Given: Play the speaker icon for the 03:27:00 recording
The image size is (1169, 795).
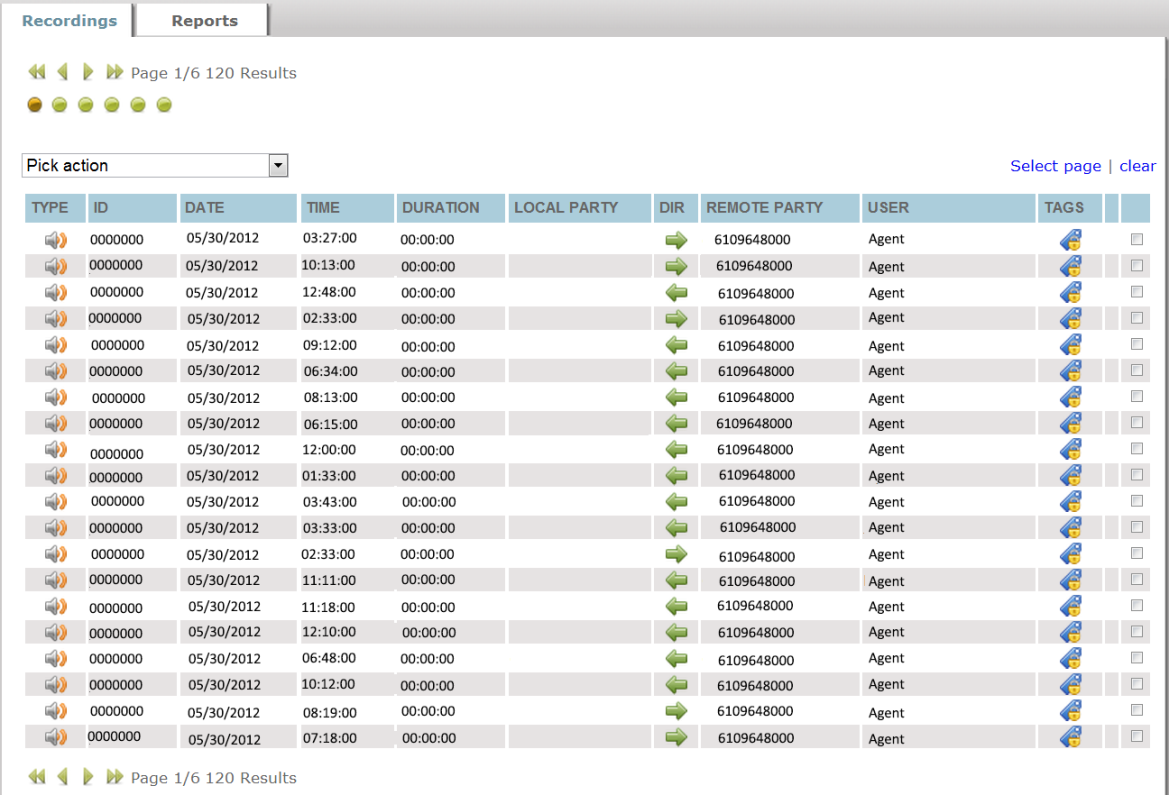Looking at the screenshot, I should 55,240.
